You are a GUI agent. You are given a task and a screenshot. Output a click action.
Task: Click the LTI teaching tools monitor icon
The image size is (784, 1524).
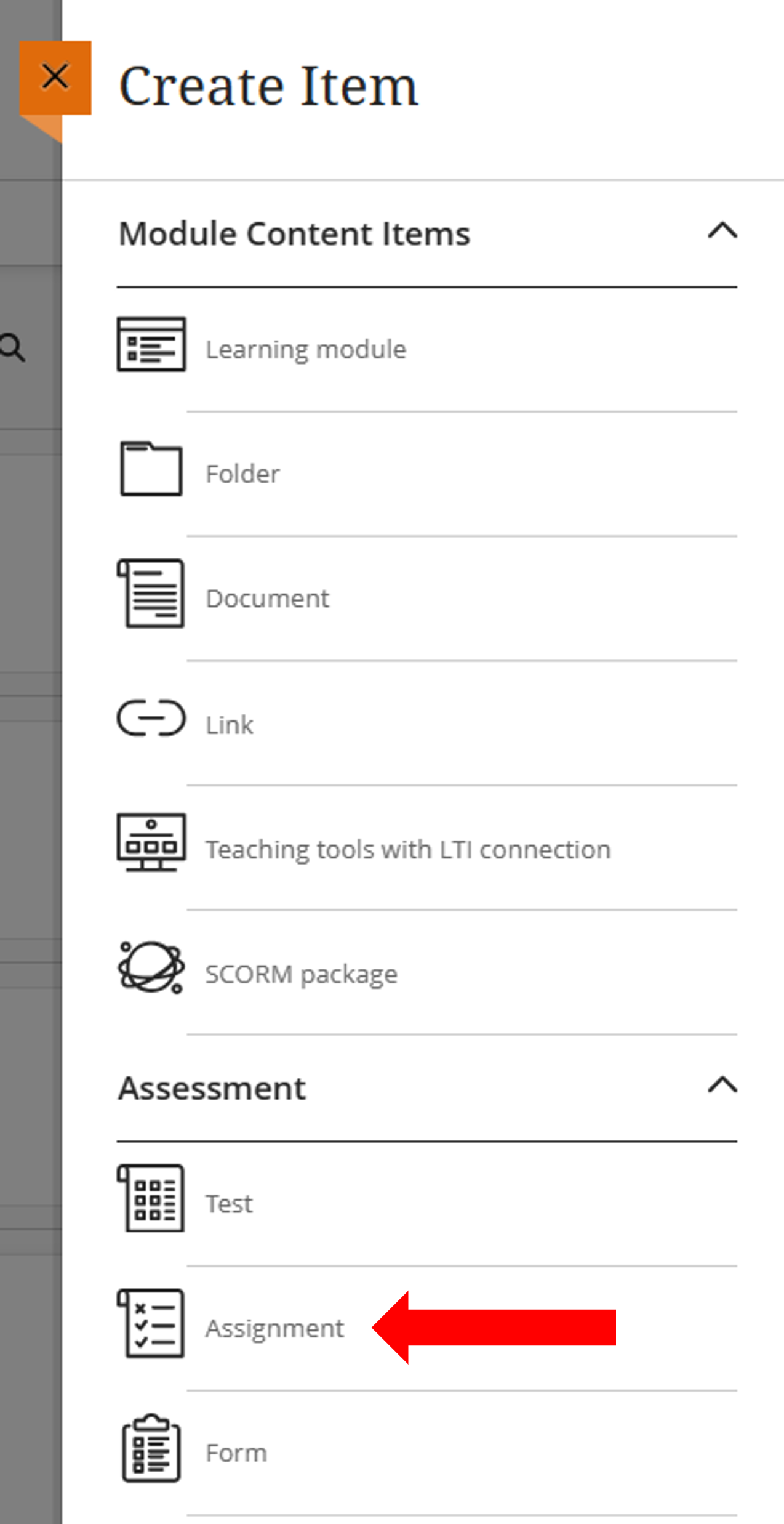tap(151, 842)
